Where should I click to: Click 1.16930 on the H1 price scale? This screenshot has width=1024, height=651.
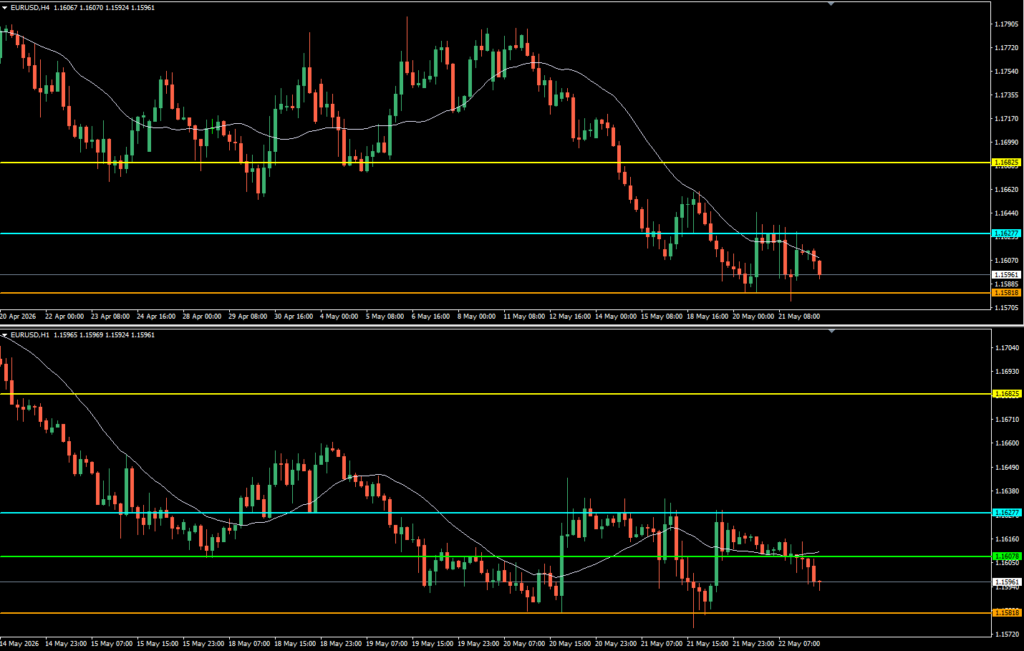point(1007,372)
